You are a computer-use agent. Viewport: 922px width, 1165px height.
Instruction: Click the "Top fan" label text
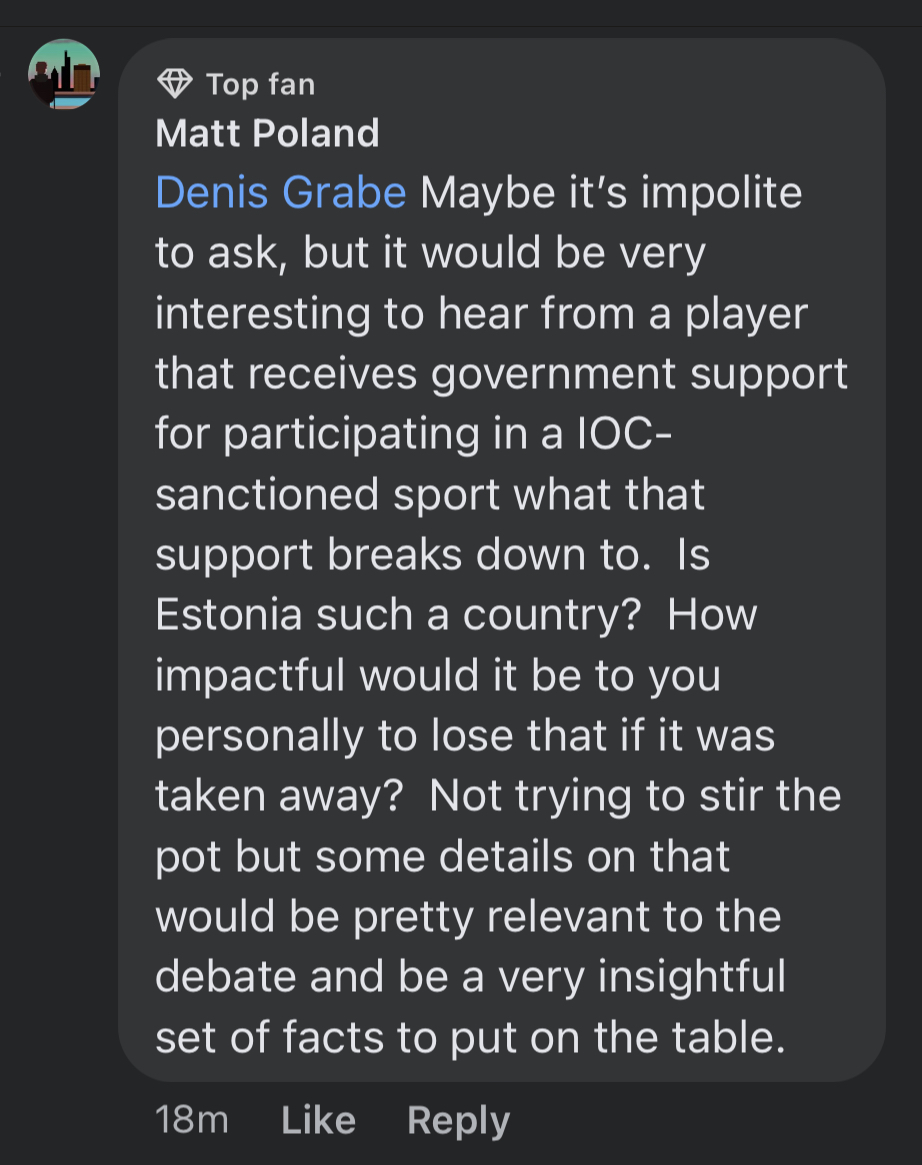tap(260, 85)
